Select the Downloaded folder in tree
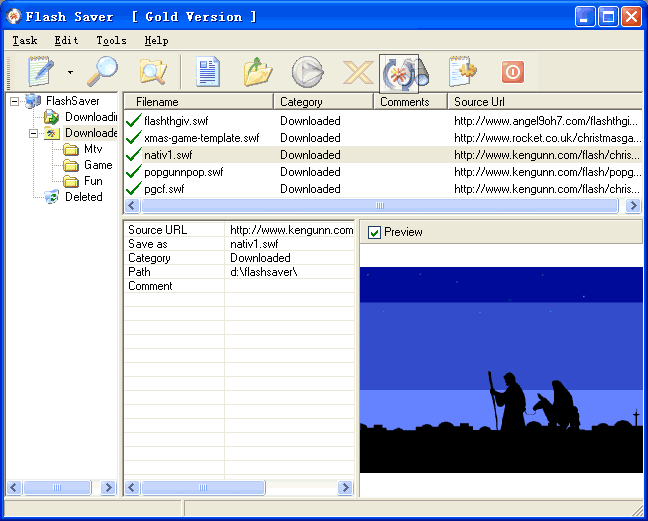 (x=91, y=133)
